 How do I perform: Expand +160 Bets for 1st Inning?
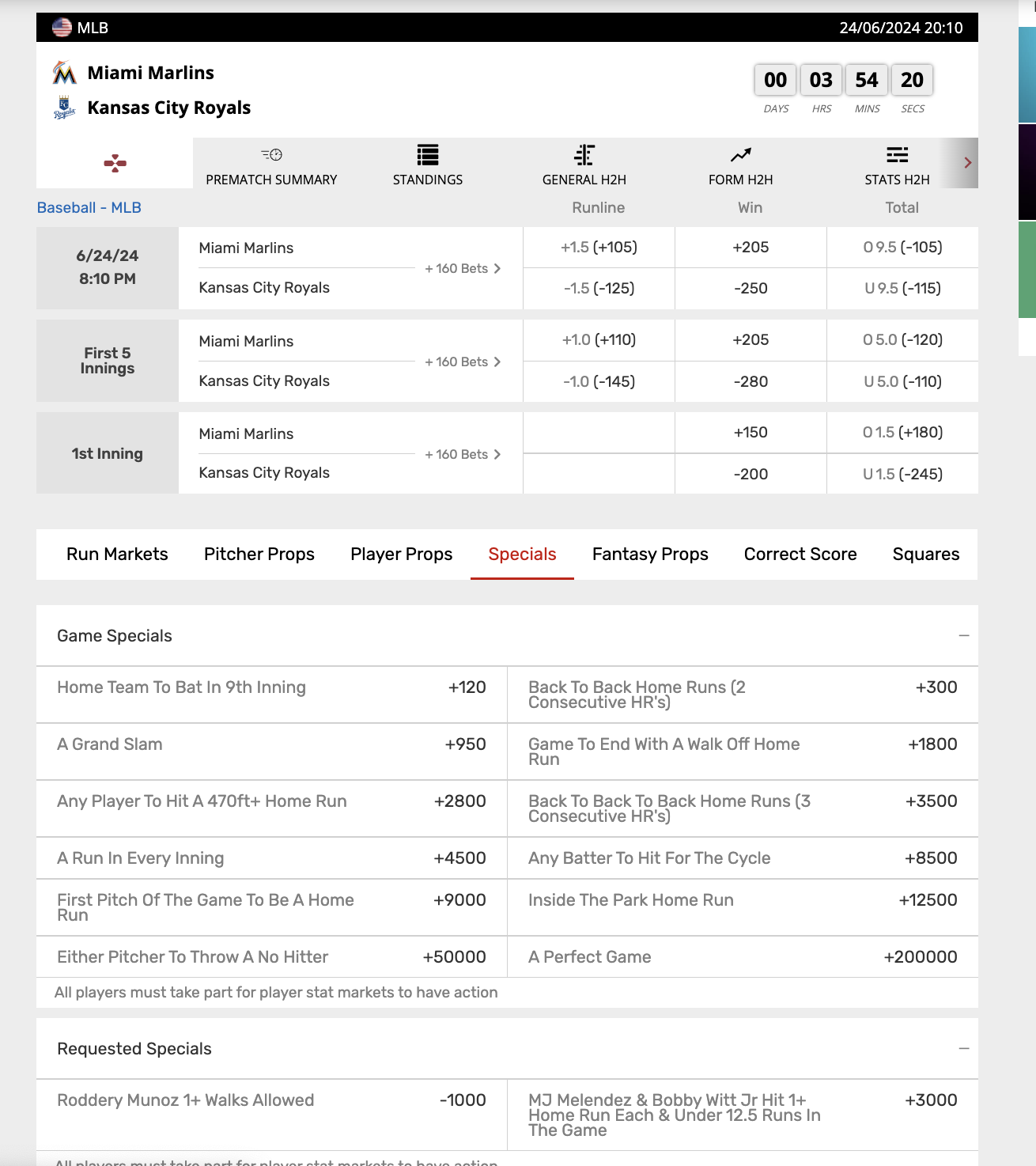(x=463, y=455)
